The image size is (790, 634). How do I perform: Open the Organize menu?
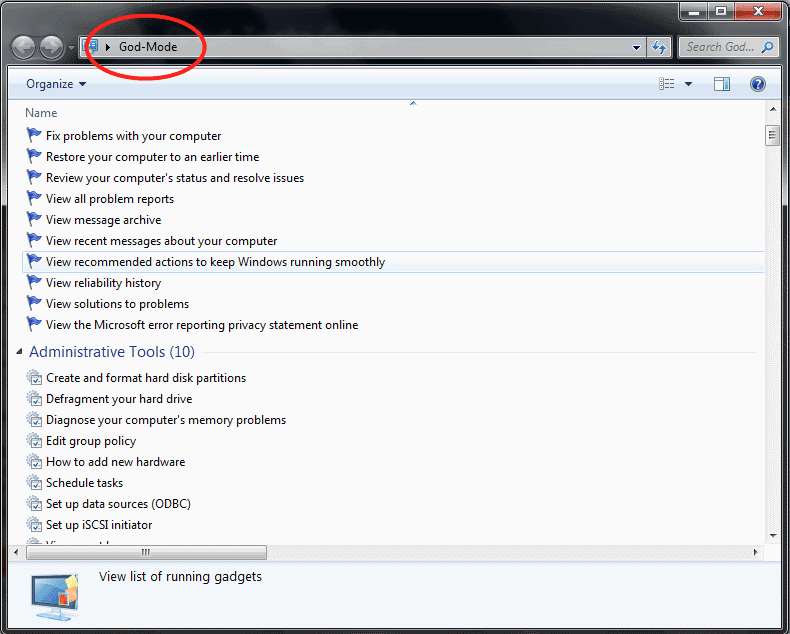(56, 84)
